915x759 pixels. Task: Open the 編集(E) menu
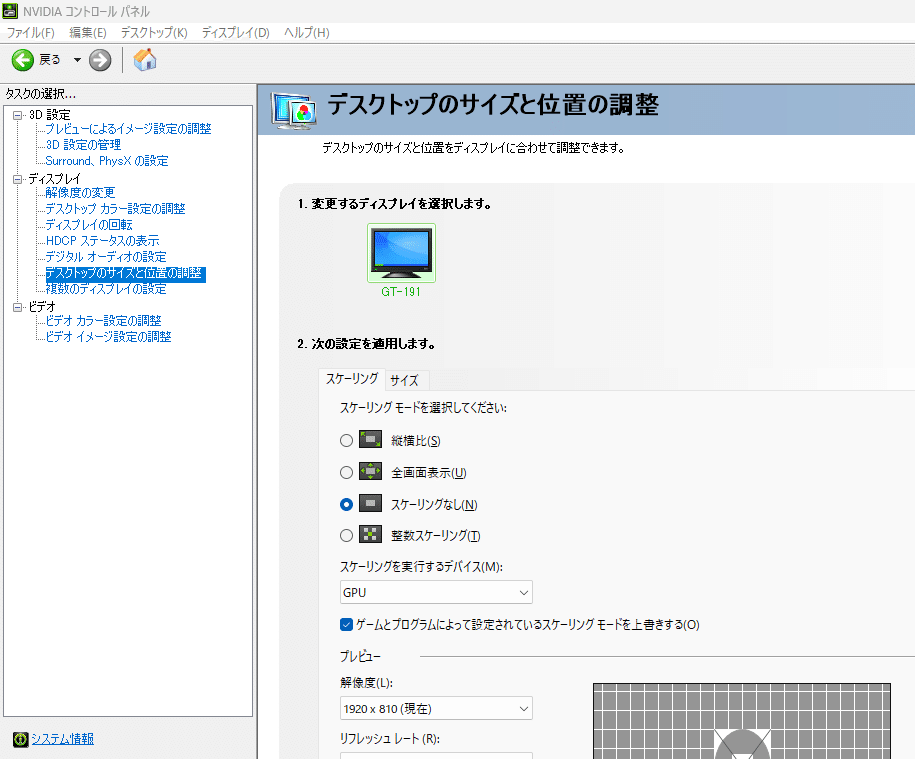pyautogui.click(x=88, y=33)
